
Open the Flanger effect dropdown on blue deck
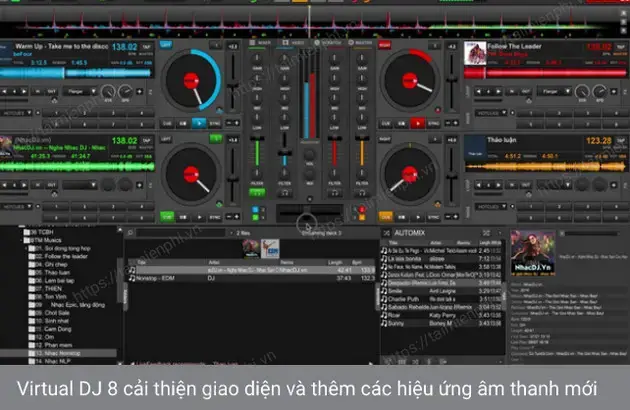[80, 92]
